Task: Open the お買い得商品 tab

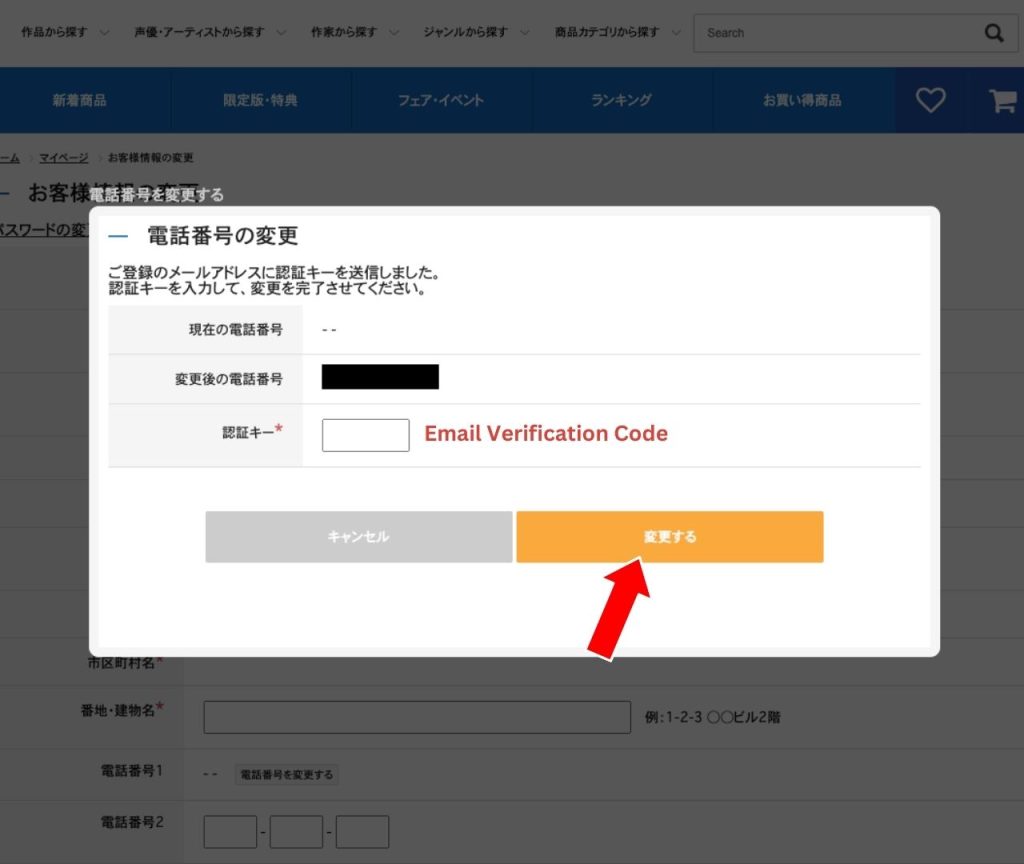Action: 803,100
